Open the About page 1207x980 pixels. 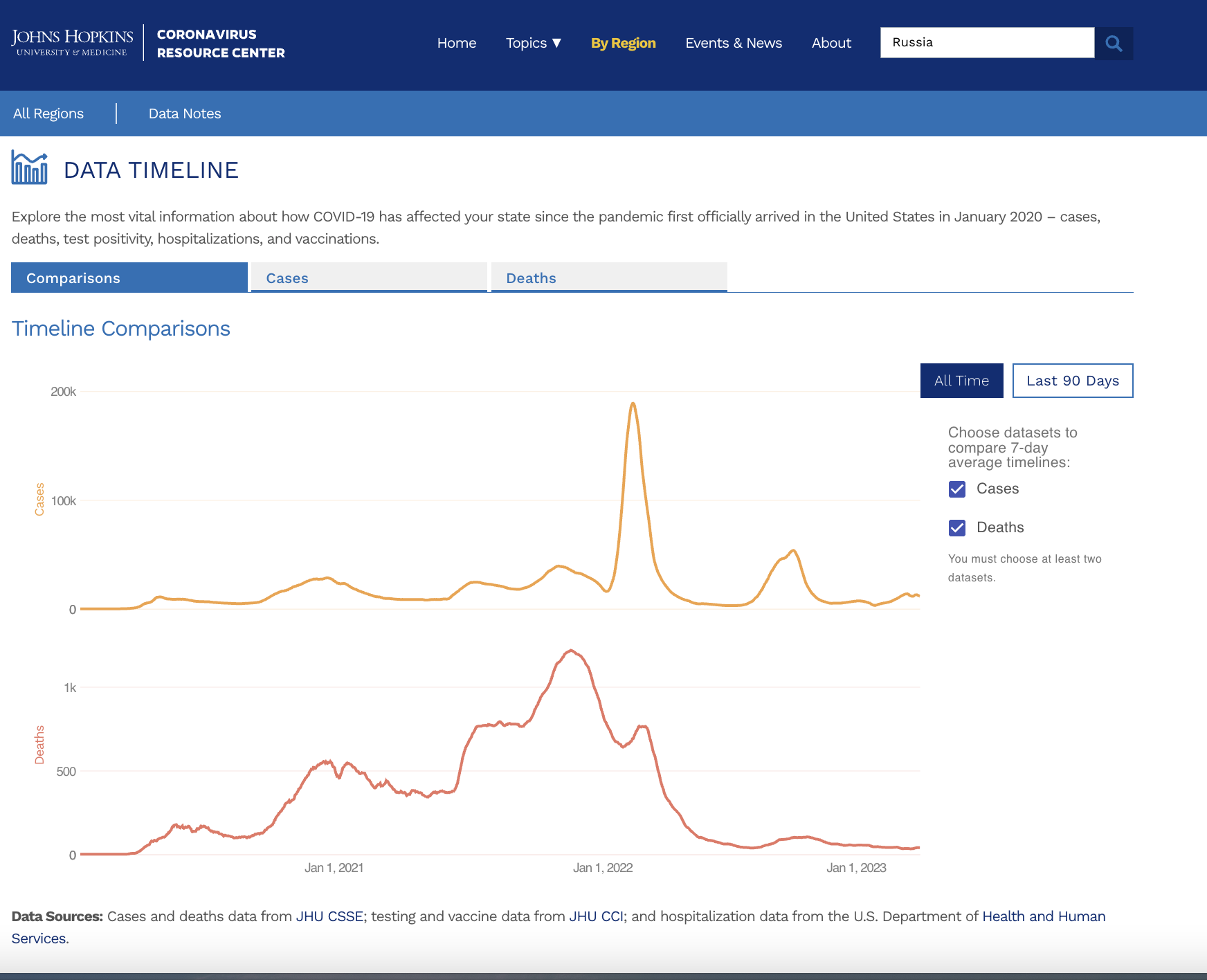(831, 43)
